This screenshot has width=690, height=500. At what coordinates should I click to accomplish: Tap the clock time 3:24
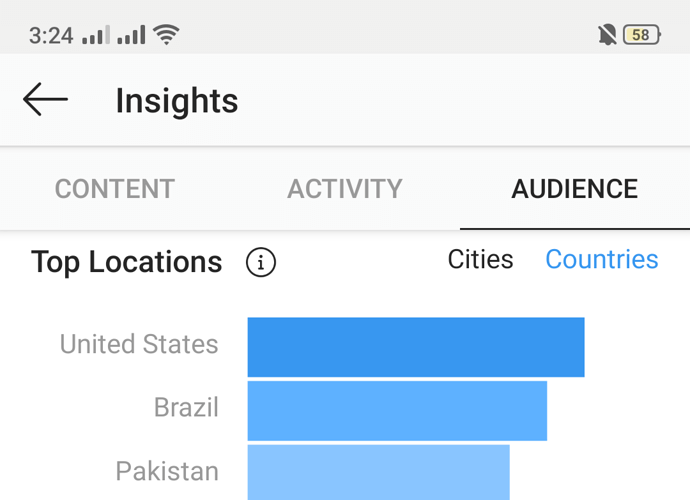50,35
